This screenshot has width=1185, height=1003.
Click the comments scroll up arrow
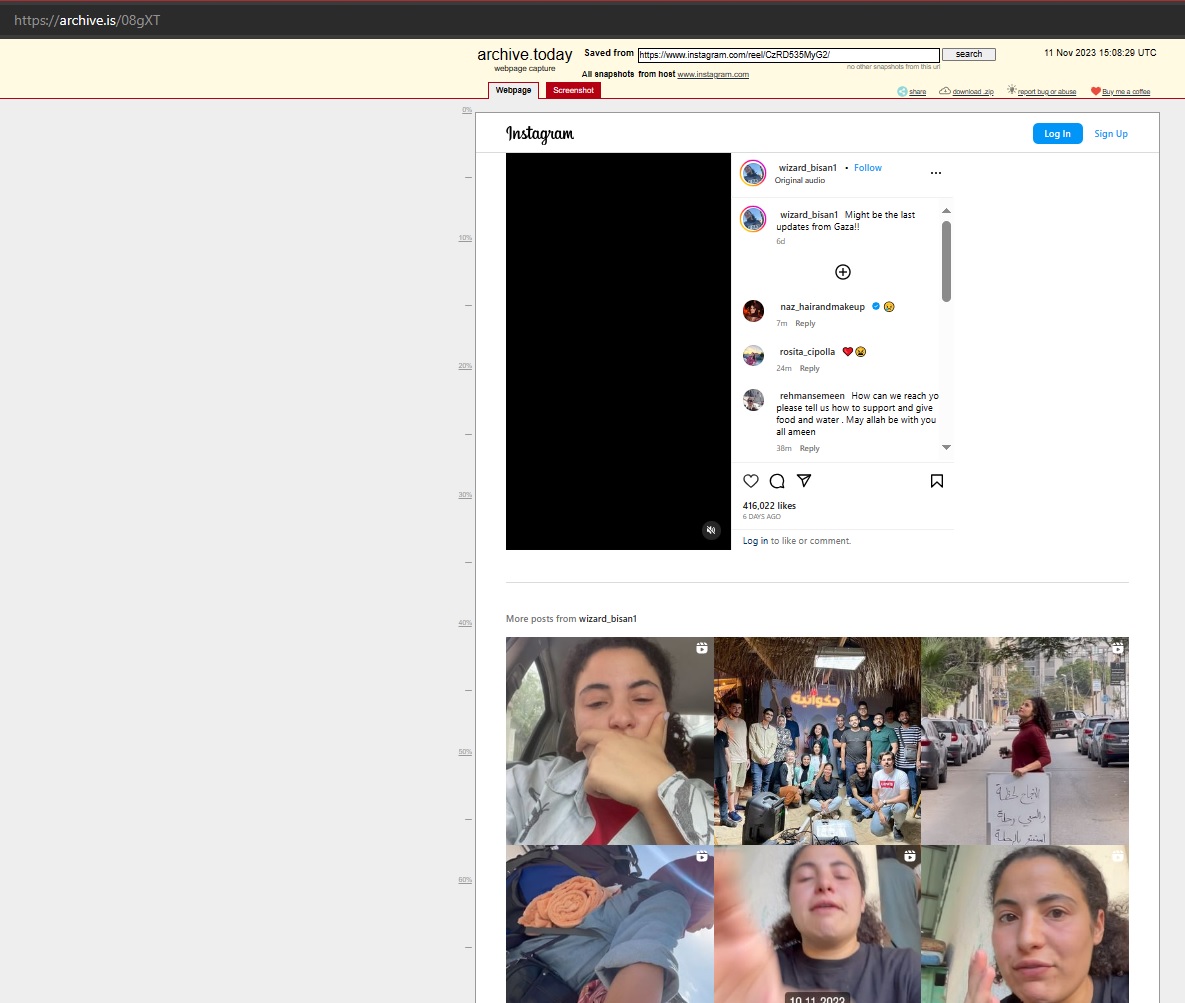(946, 211)
